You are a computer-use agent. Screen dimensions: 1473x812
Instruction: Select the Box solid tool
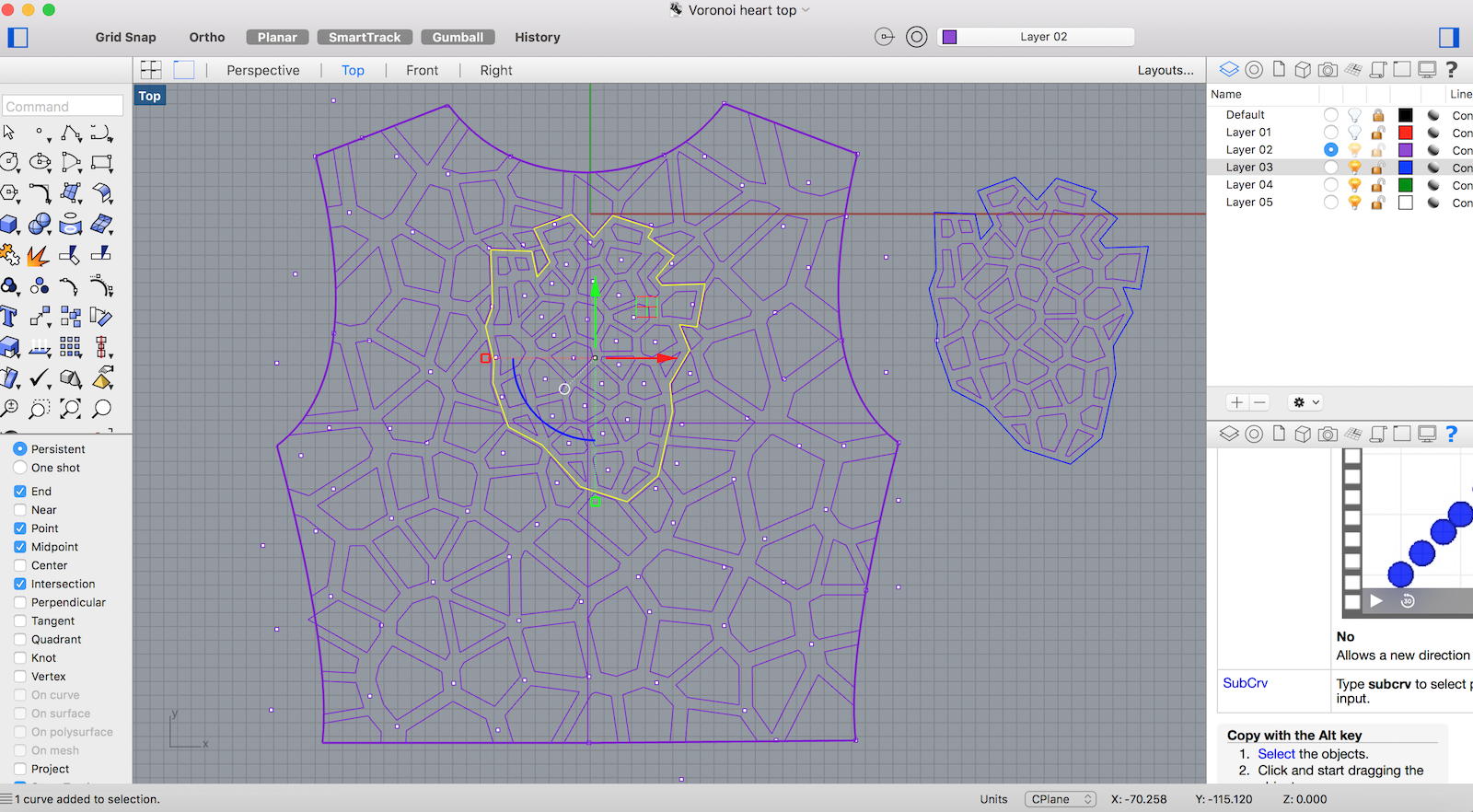tap(10, 224)
